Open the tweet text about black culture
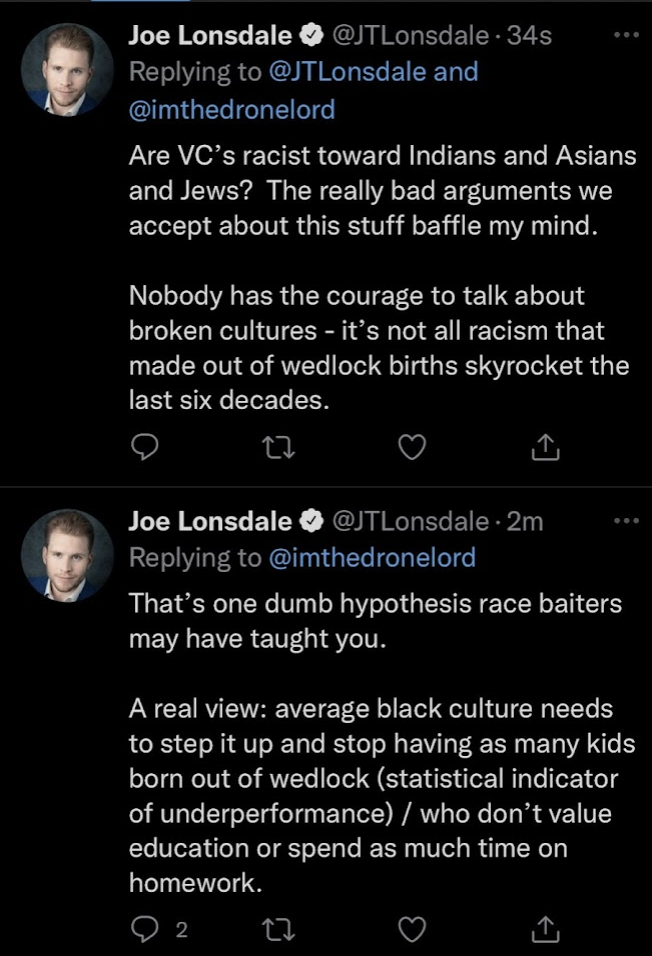 (x=382, y=796)
